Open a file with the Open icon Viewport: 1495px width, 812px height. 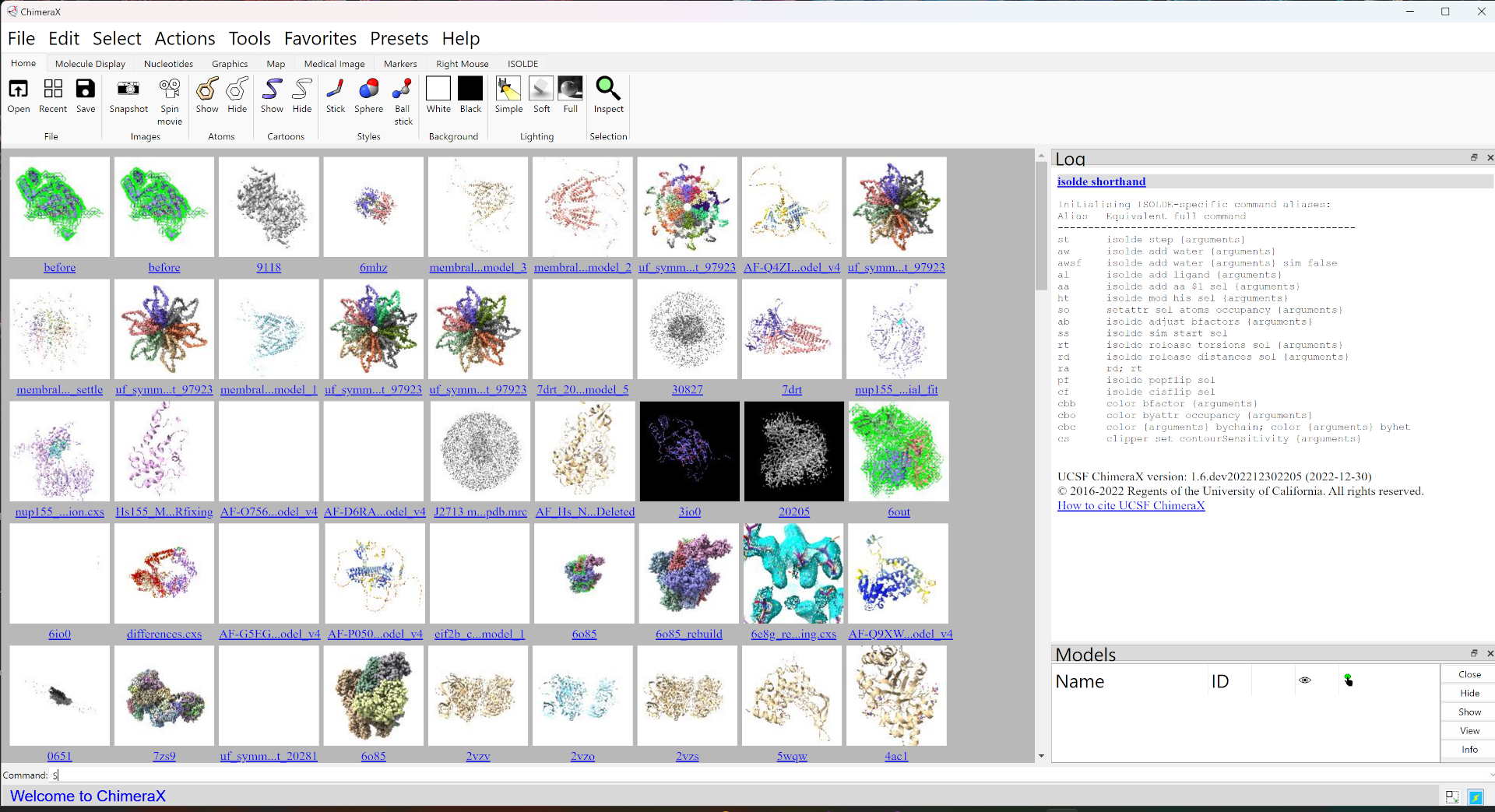19,90
